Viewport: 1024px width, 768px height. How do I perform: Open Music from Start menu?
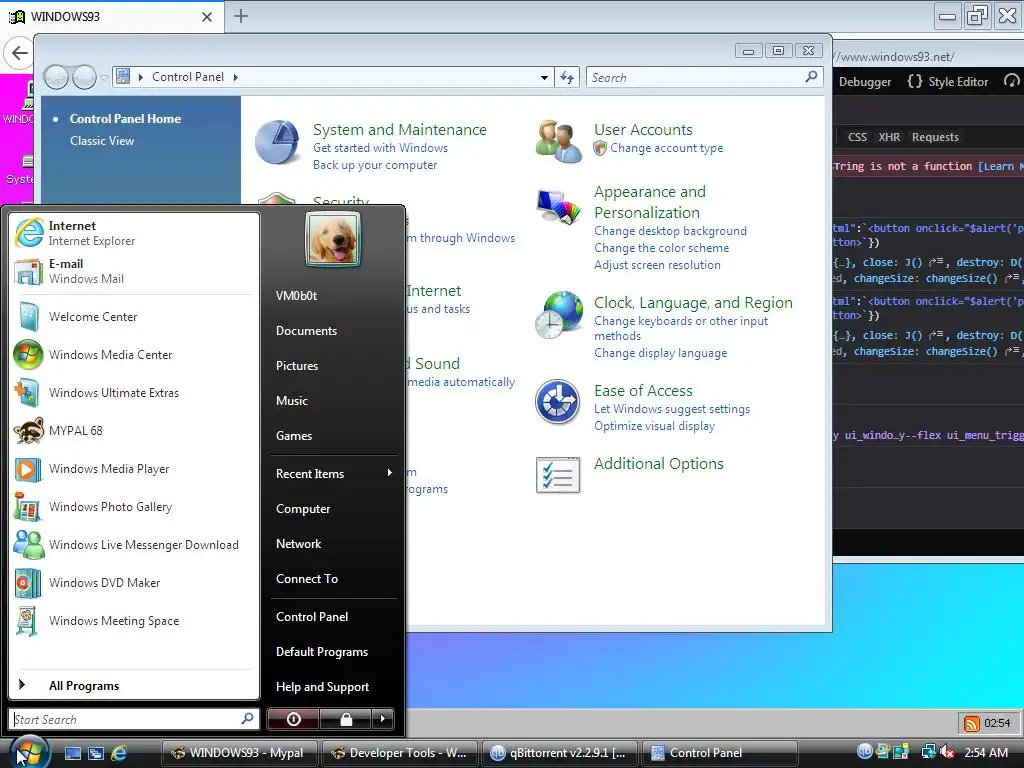(292, 401)
